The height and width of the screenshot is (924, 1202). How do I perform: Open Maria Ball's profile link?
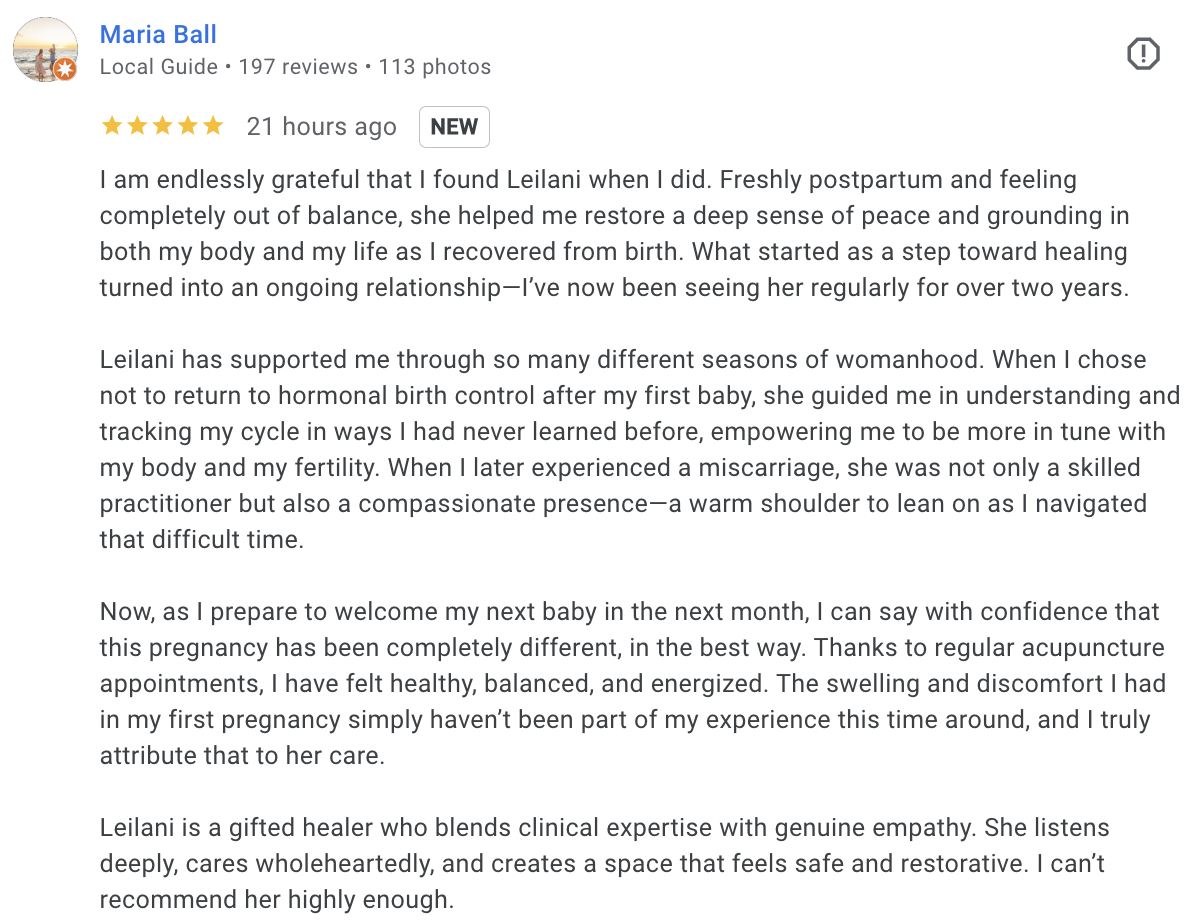158,34
